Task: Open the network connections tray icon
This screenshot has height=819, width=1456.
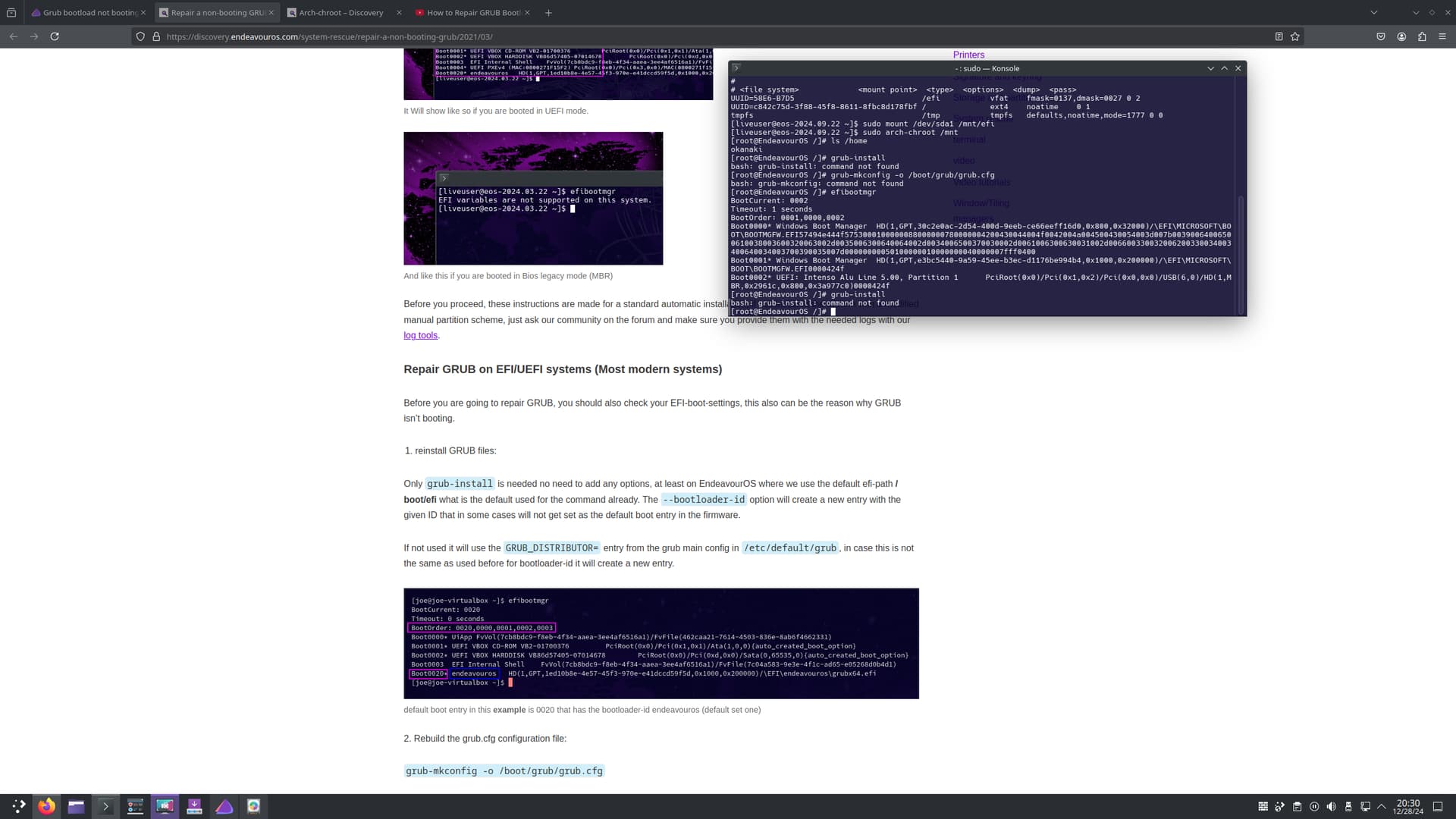Action: [1365, 807]
